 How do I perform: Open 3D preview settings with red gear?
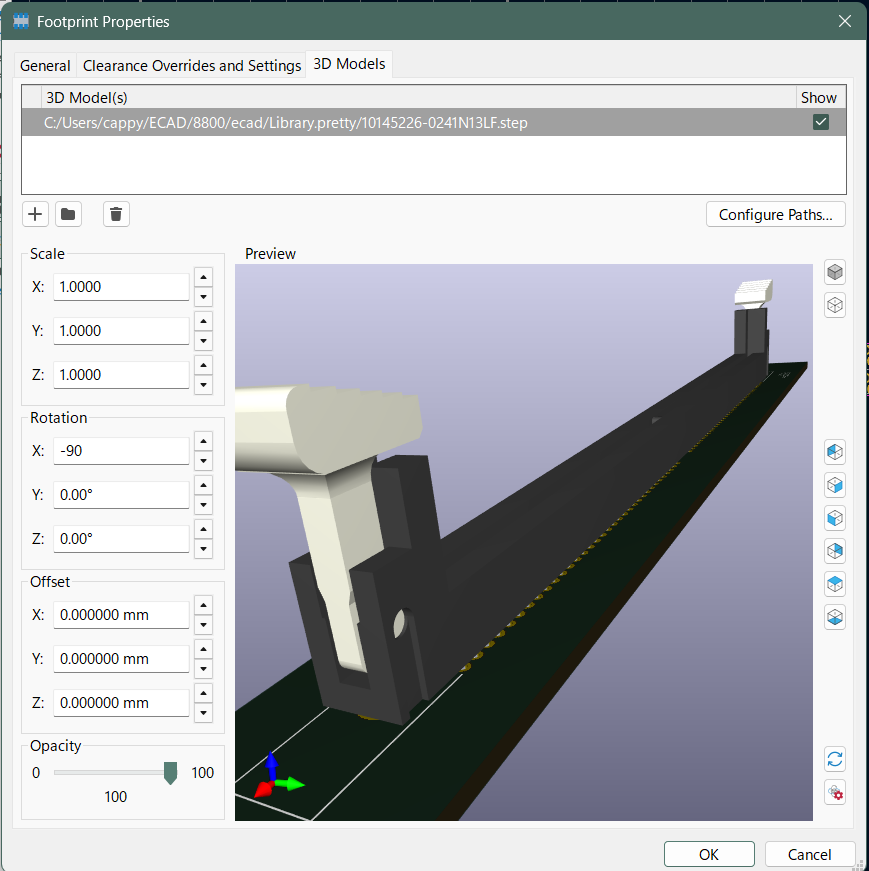(835, 792)
